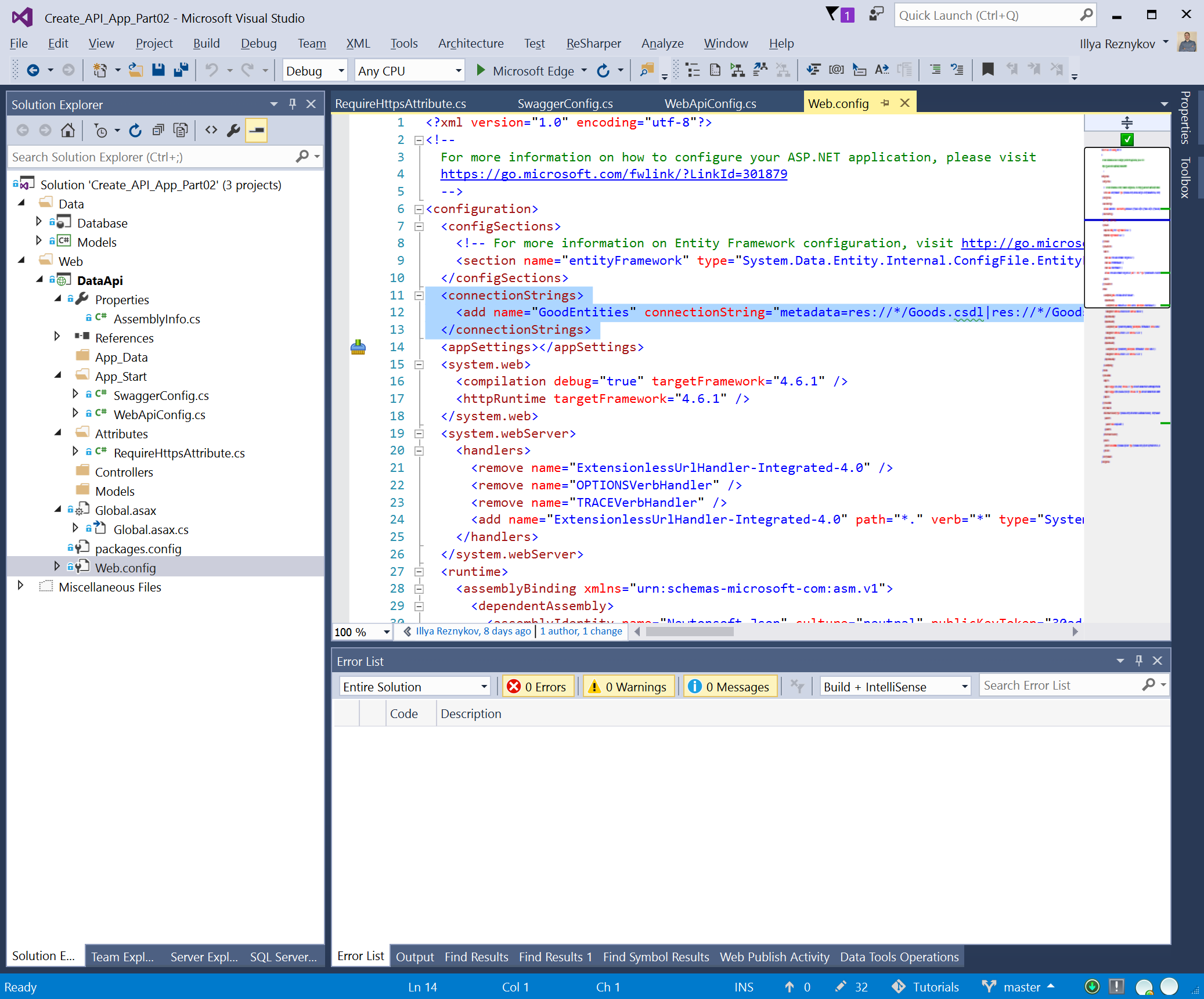
Task: Open Properties wrench icon in Solution Explorer
Action: (x=233, y=131)
